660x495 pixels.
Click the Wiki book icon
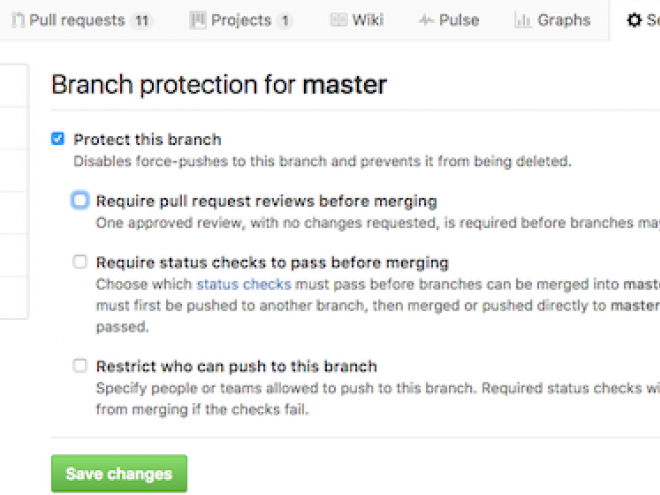click(x=339, y=20)
